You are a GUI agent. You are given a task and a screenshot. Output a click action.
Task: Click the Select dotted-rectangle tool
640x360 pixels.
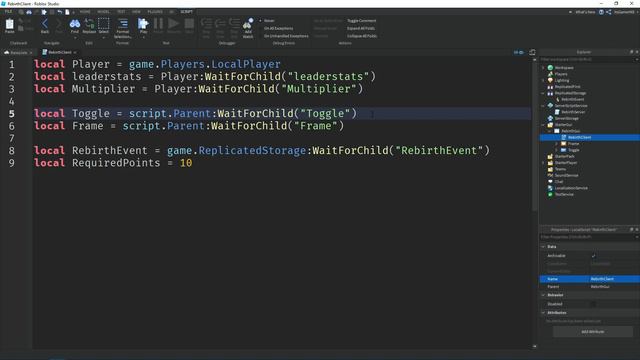pyautogui.click(x=104, y=25)
